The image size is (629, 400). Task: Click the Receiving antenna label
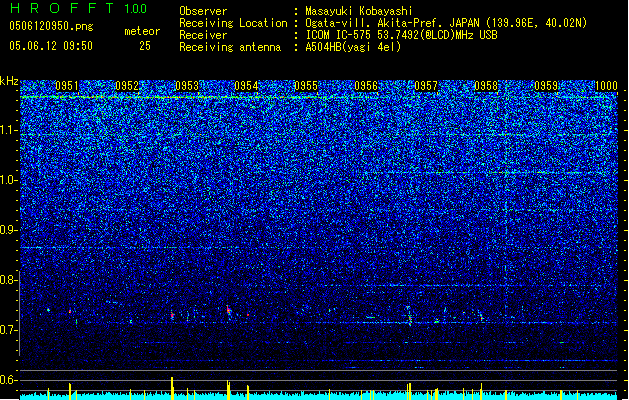pos(230,47)
